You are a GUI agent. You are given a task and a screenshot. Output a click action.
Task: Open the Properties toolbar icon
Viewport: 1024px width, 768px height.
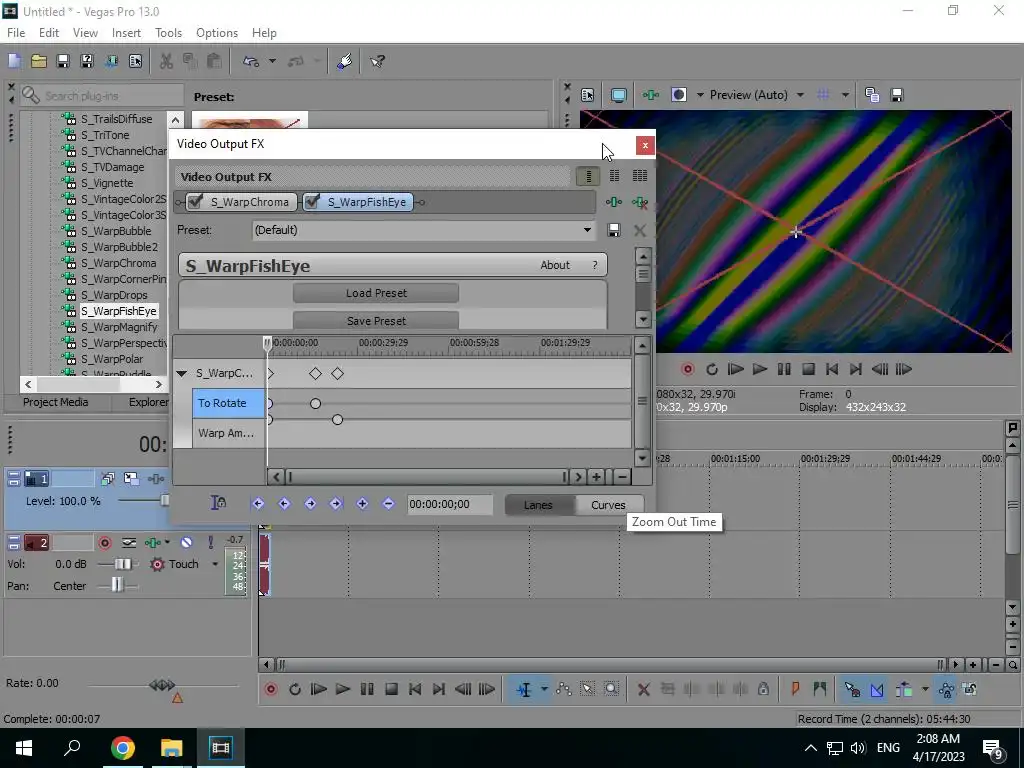pyautogui.click(x=135, y=61)
